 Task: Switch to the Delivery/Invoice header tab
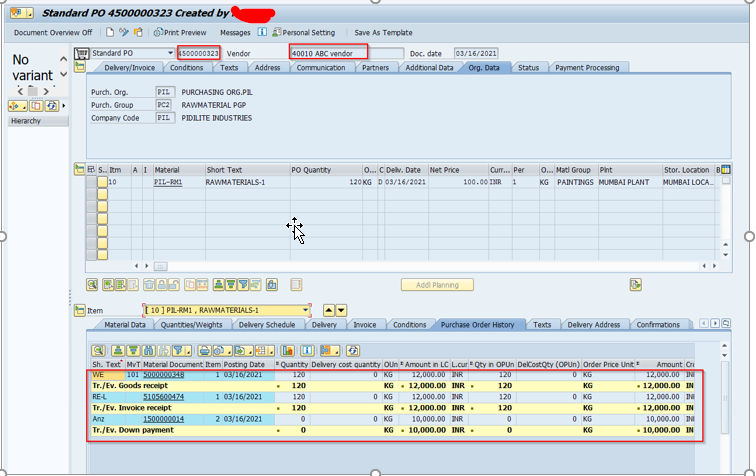point(129,68)
